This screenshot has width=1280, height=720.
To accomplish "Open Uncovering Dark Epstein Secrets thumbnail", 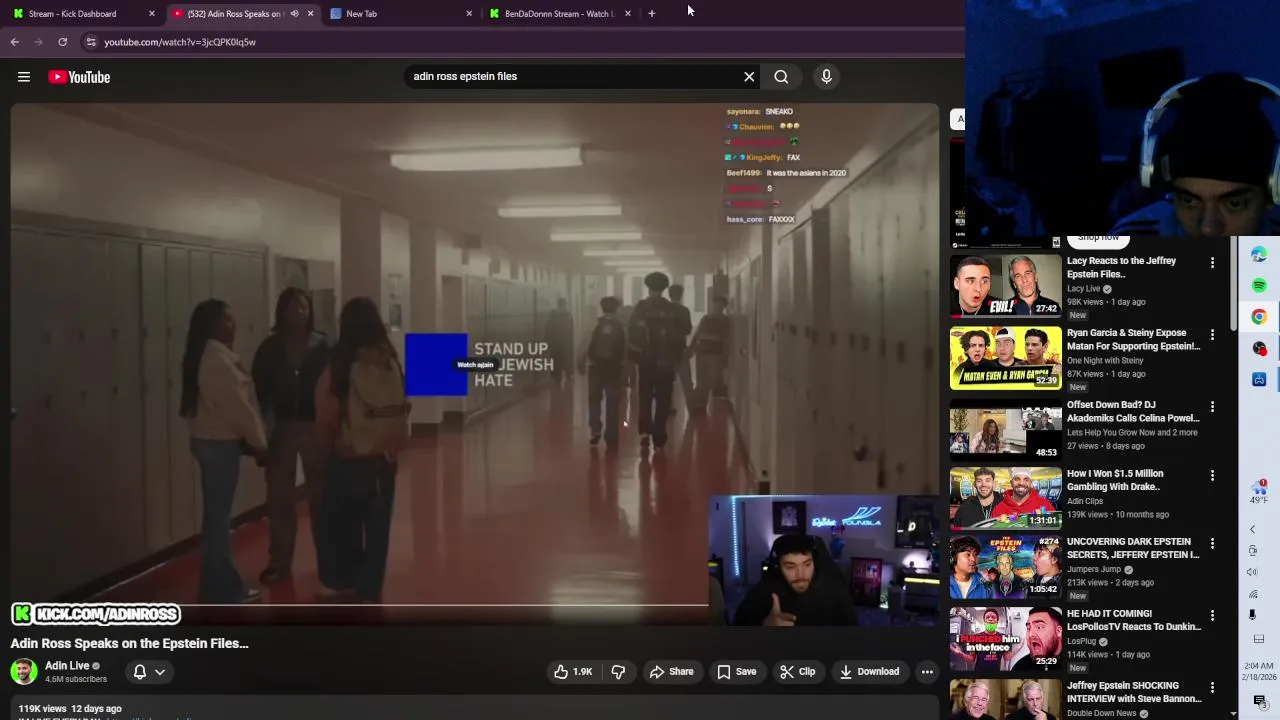I will point(1005,565).
